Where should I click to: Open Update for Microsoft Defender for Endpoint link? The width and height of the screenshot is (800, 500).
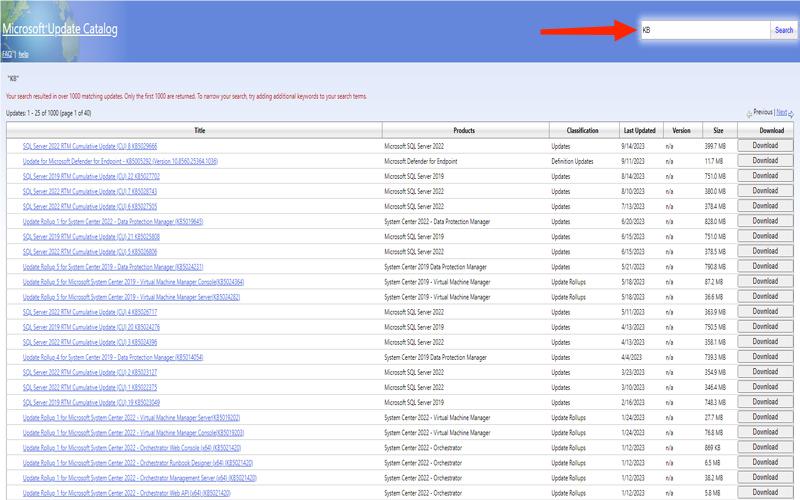click(120, 161)
